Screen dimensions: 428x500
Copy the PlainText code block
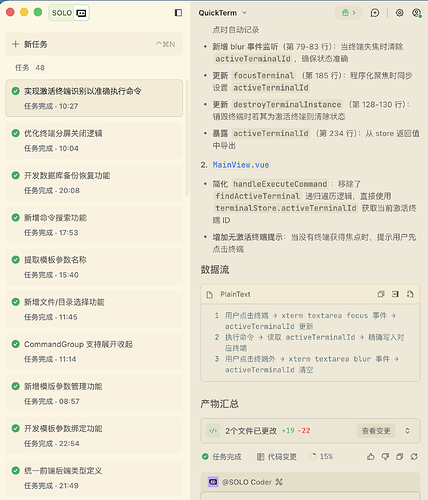pyautogui.click(x=381, y=294)
